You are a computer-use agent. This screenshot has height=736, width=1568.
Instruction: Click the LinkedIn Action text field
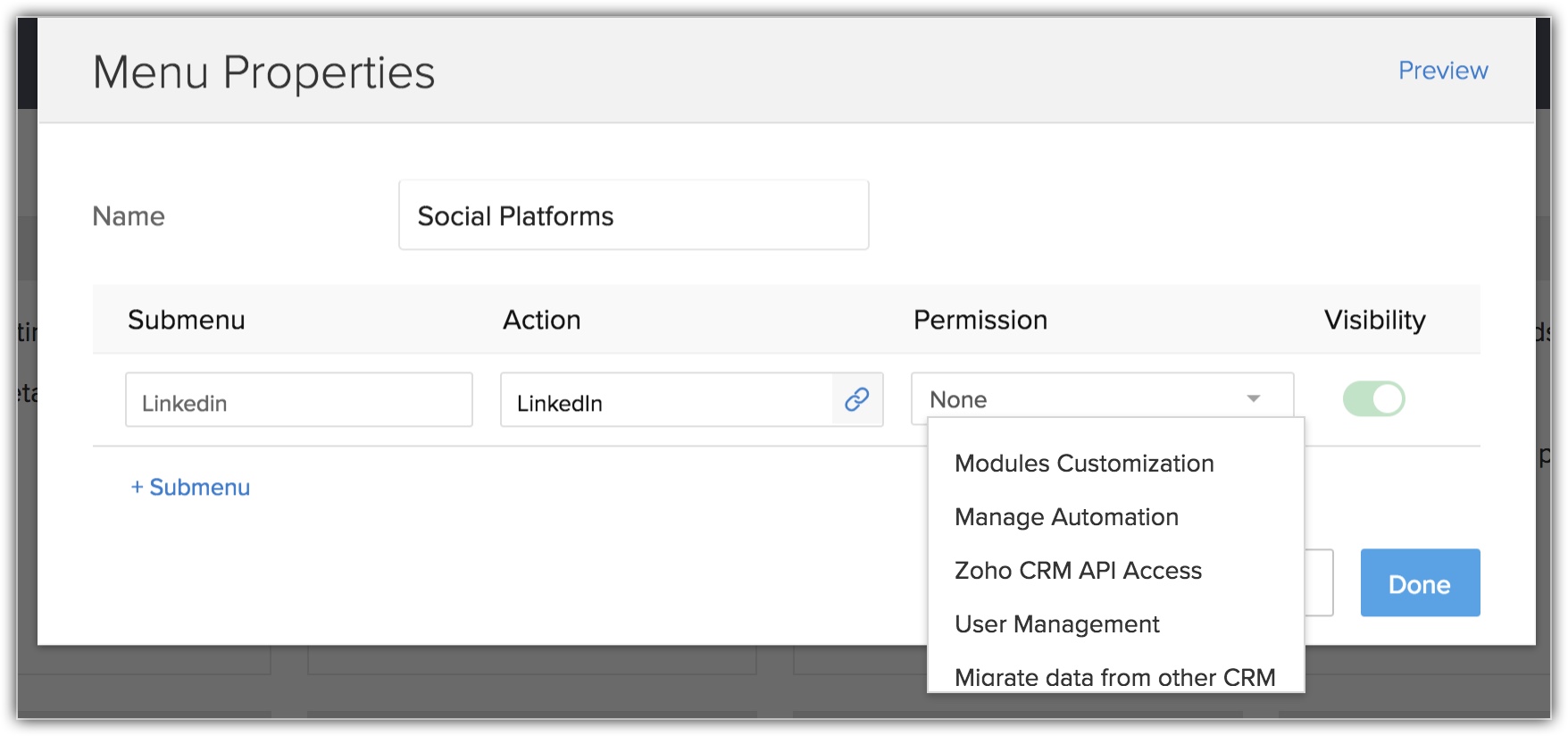pos(666,401)
